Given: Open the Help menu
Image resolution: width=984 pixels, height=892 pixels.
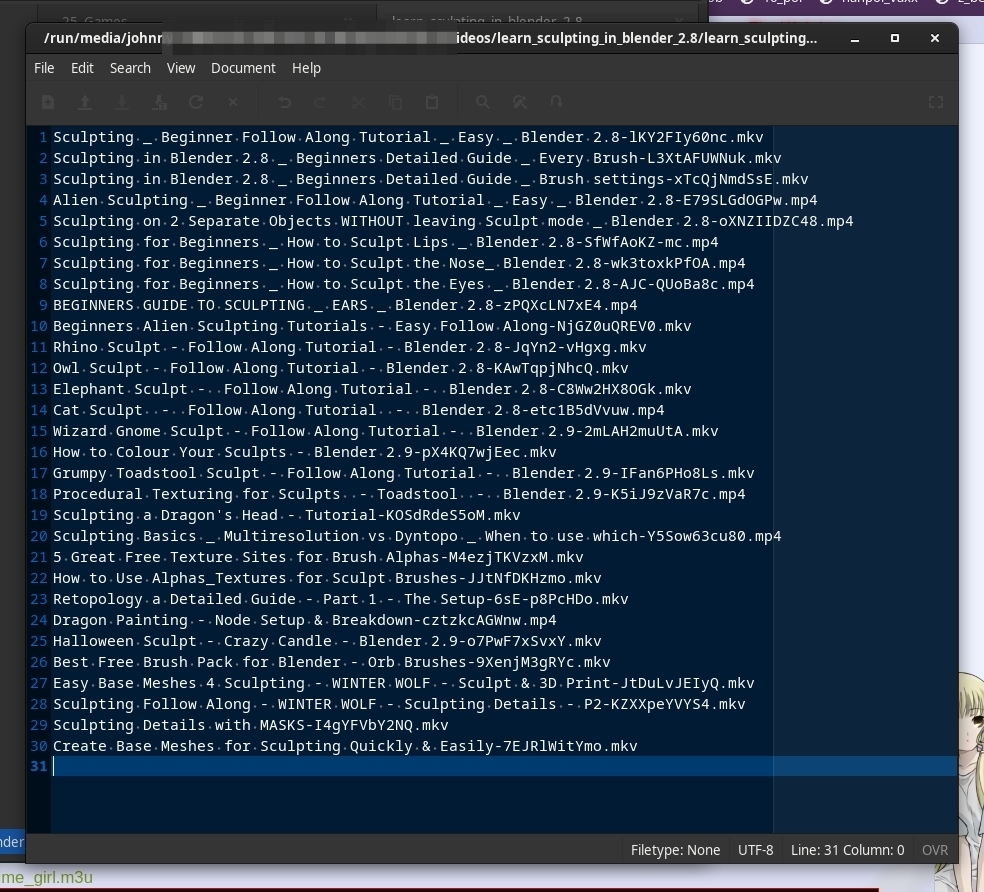Looking at the screenshot, I should pos(306,68).
